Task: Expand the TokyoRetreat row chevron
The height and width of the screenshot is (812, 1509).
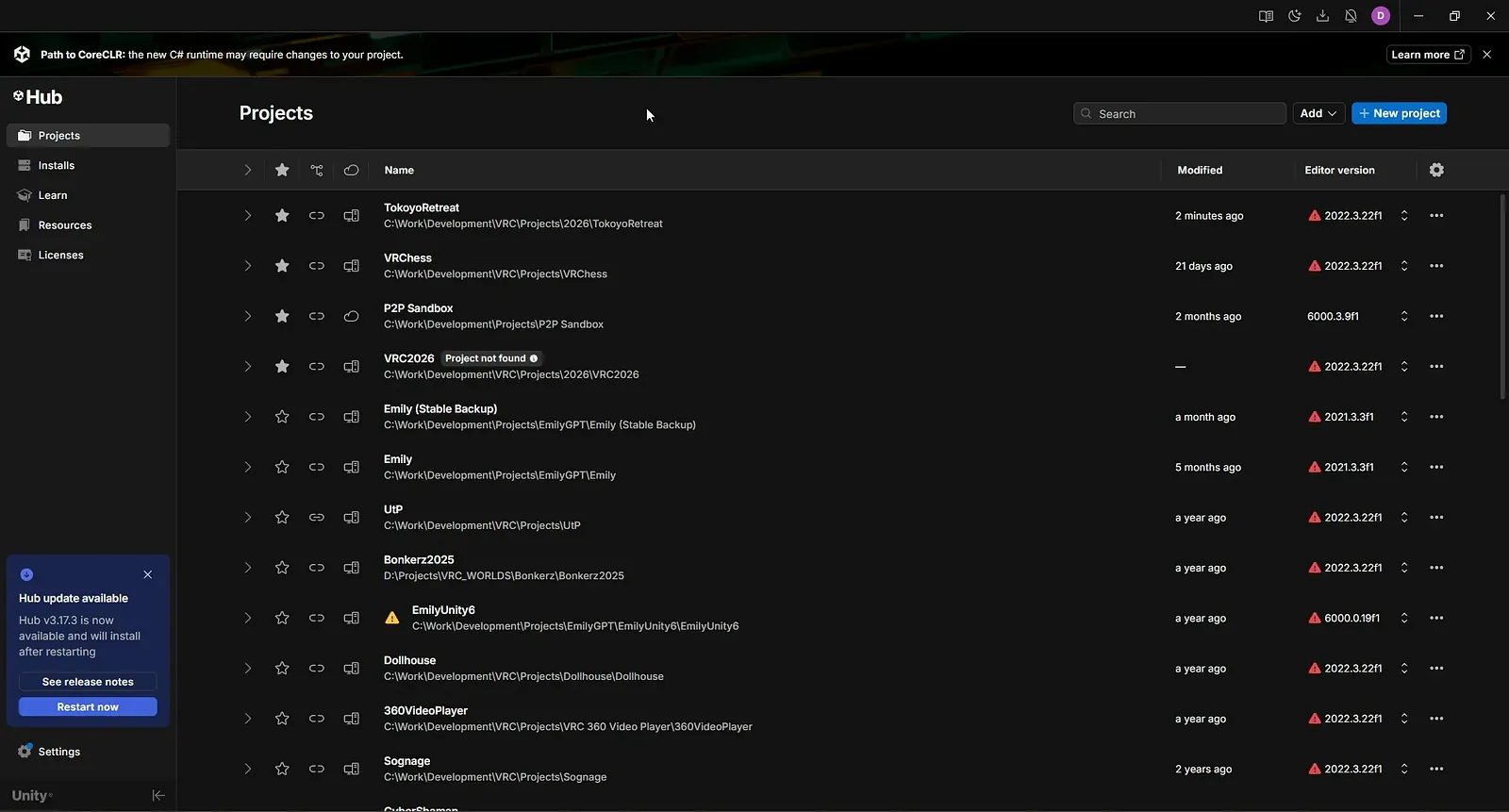Action: tap(247, 216)
